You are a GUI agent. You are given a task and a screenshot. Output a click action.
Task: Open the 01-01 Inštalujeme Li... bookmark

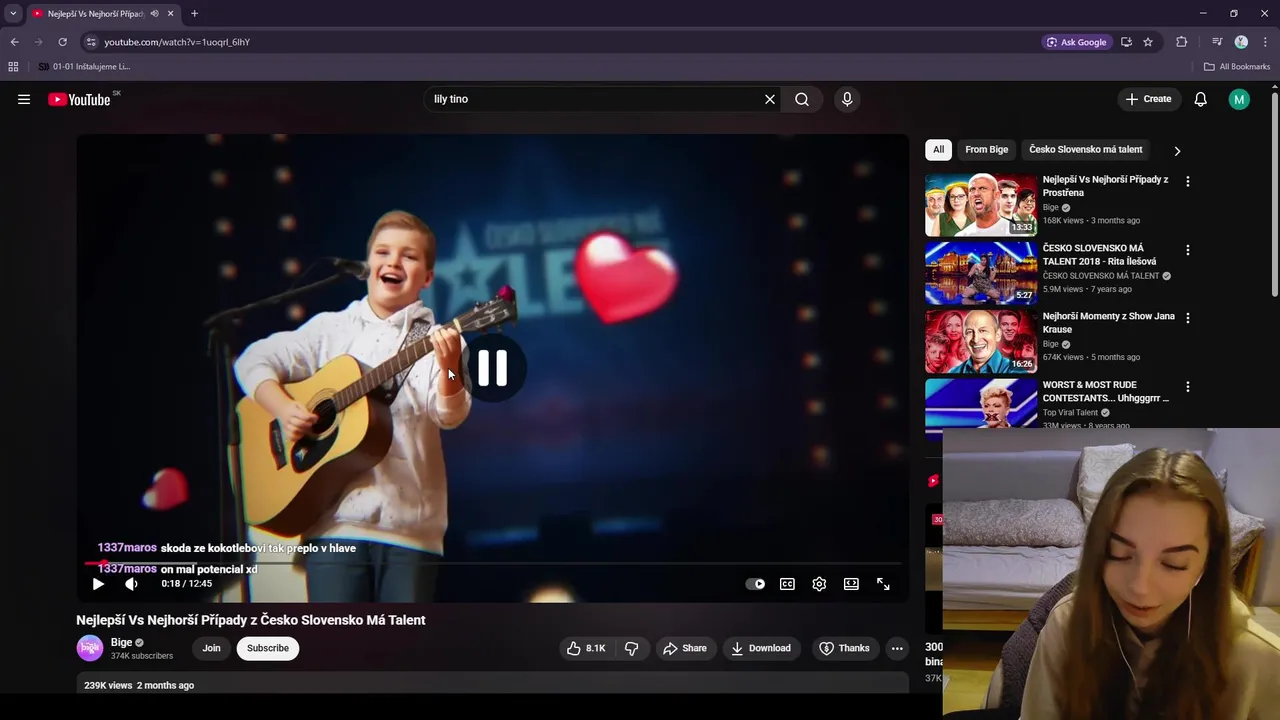pyautogui.click(x=84, y=67)
